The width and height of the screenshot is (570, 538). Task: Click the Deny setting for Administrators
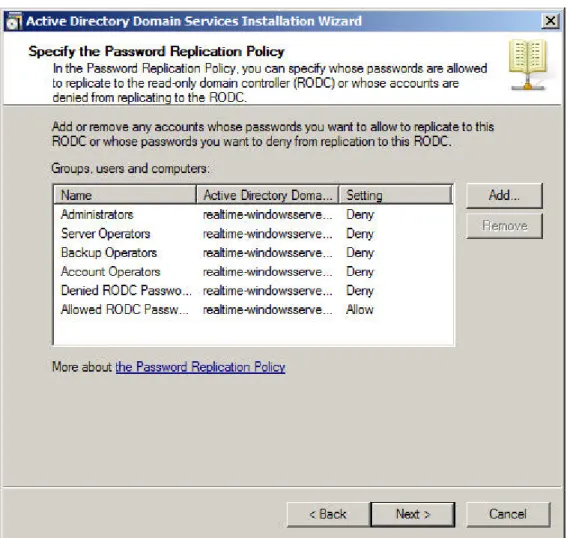point(360,214)
